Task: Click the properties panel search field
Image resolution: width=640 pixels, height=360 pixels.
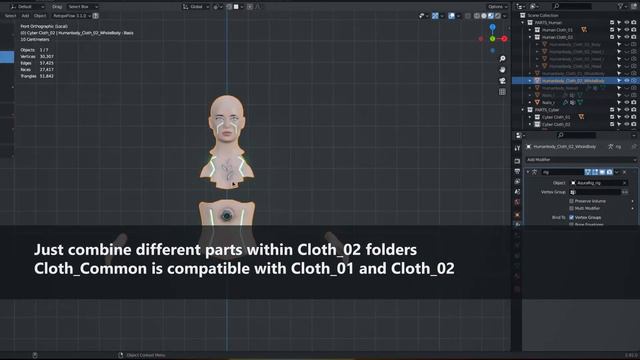Action: pos(576,135)
